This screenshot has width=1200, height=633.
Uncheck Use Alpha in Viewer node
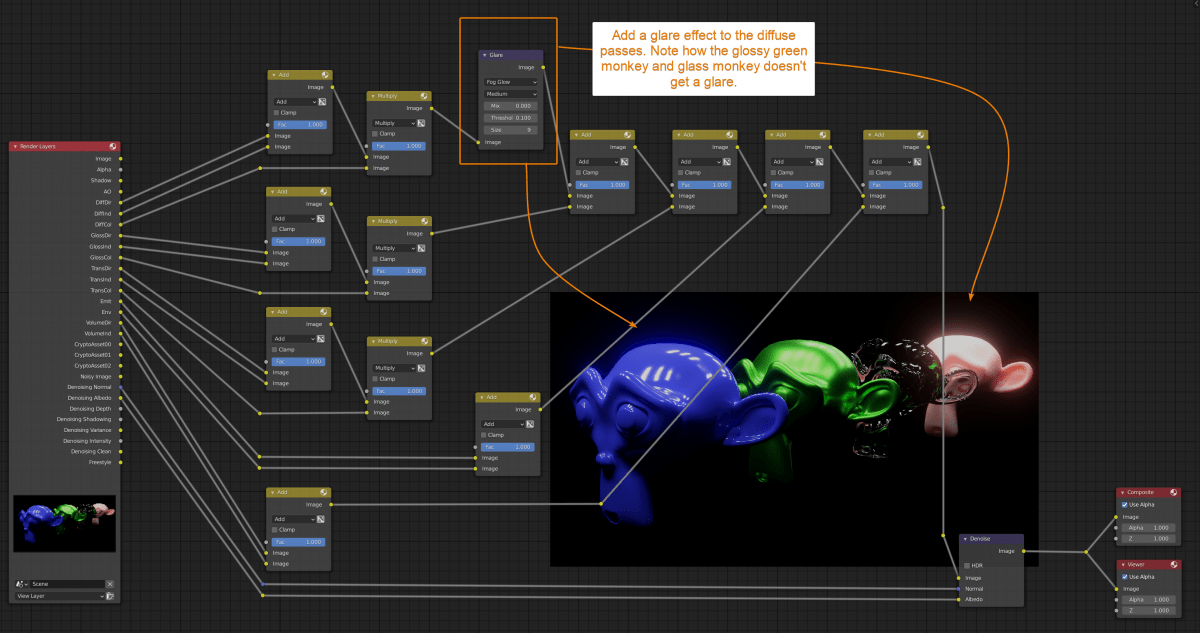coord(1124,577)
